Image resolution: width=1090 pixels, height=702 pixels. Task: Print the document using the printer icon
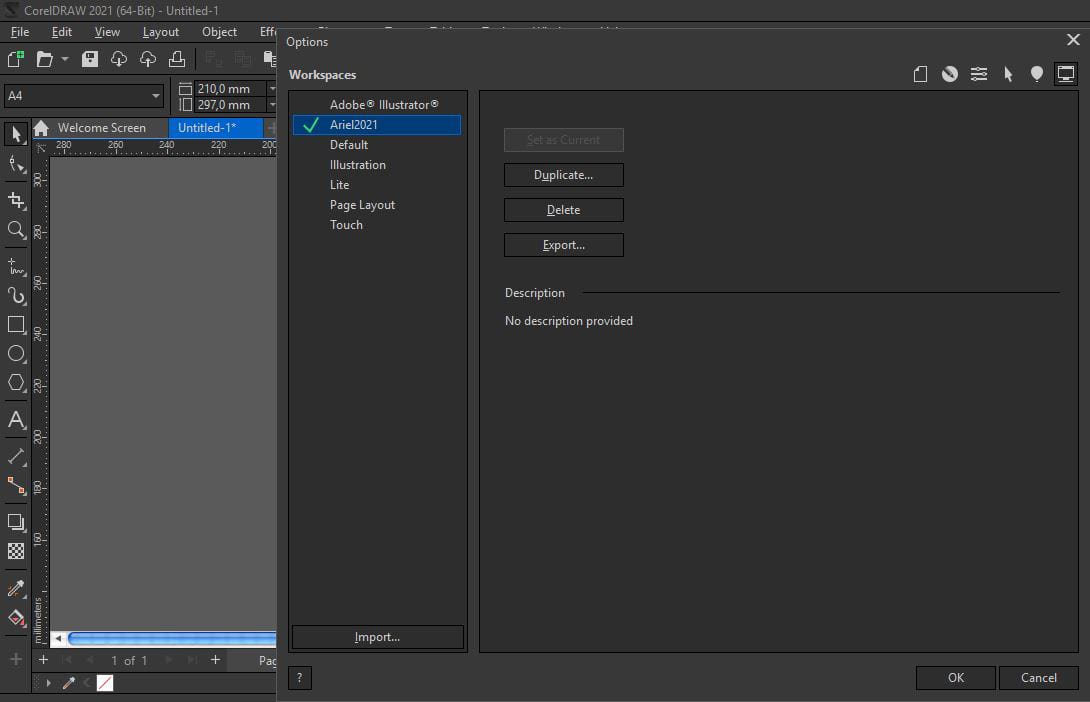[177, 59]
